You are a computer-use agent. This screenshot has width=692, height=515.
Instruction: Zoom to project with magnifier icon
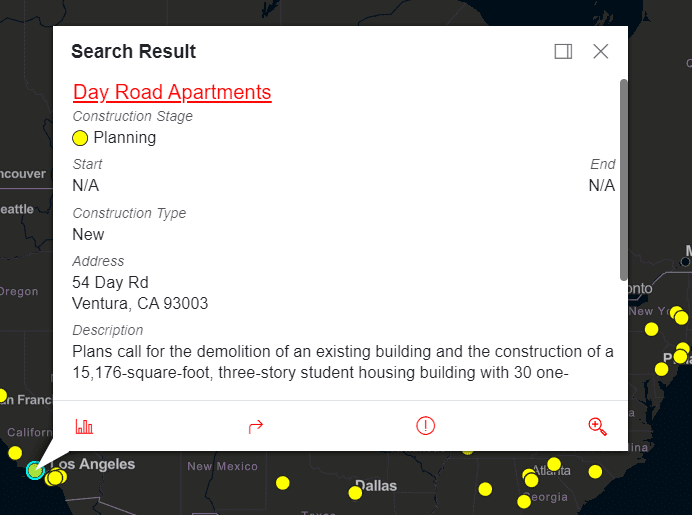coord(597,426)
